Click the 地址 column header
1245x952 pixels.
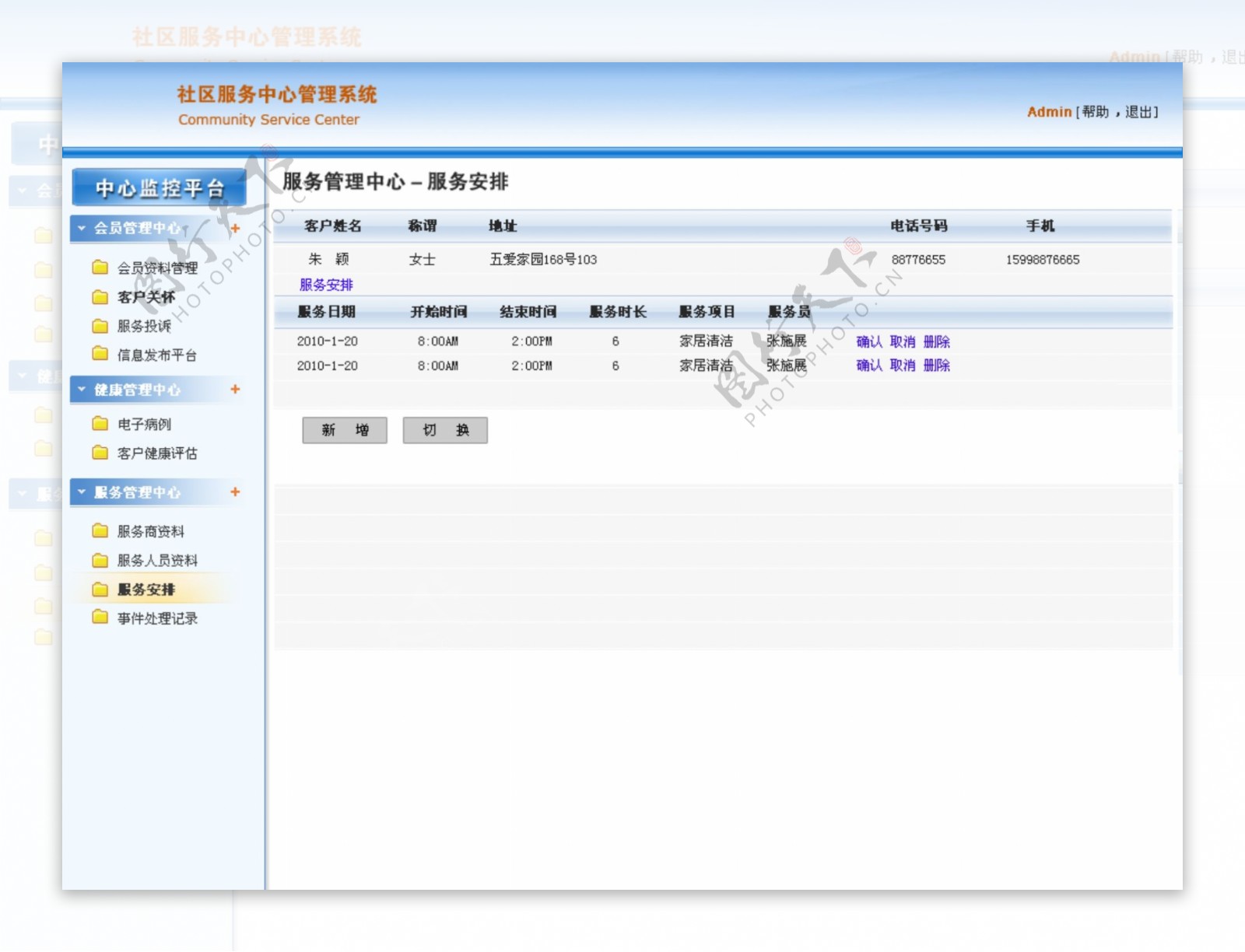point(503,226)
